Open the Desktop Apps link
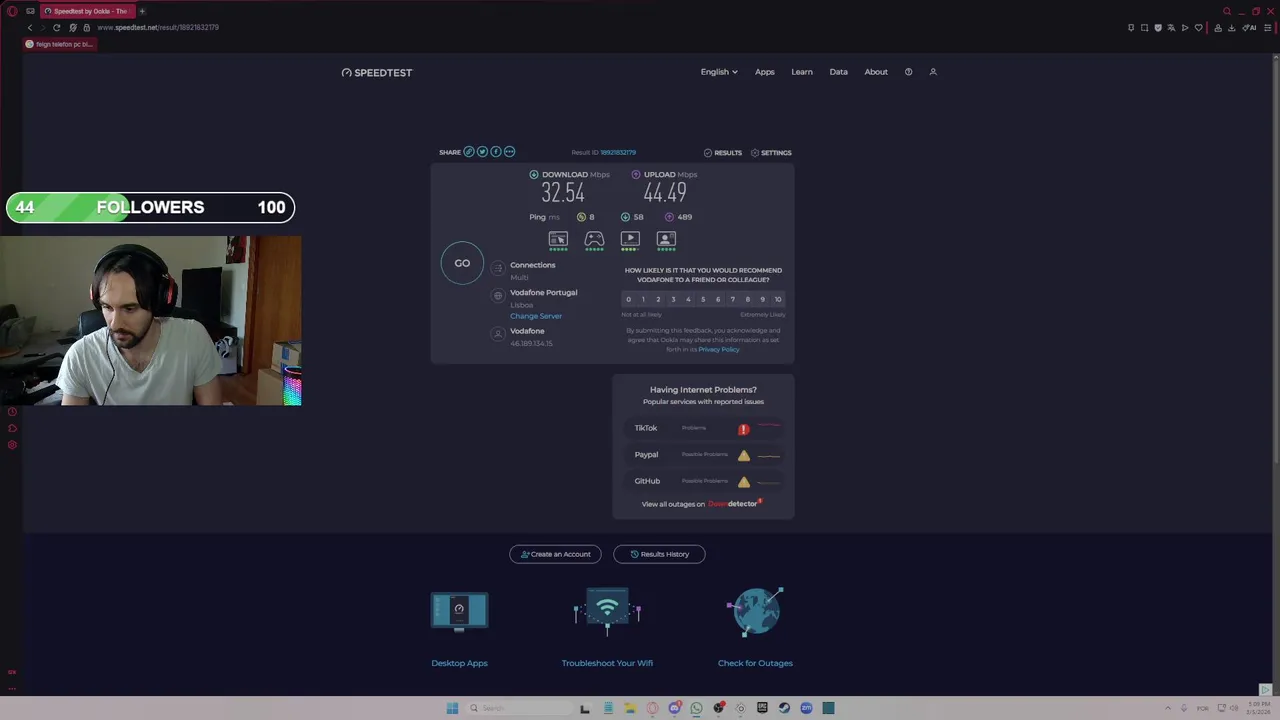This screenshot has width=1280, height=720. 459,663
